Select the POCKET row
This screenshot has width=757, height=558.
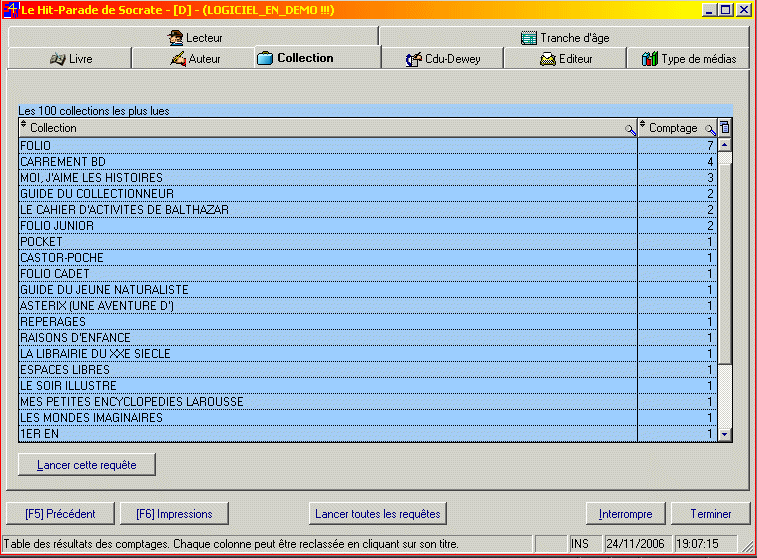pyautogui.click(x=367, y=241)
